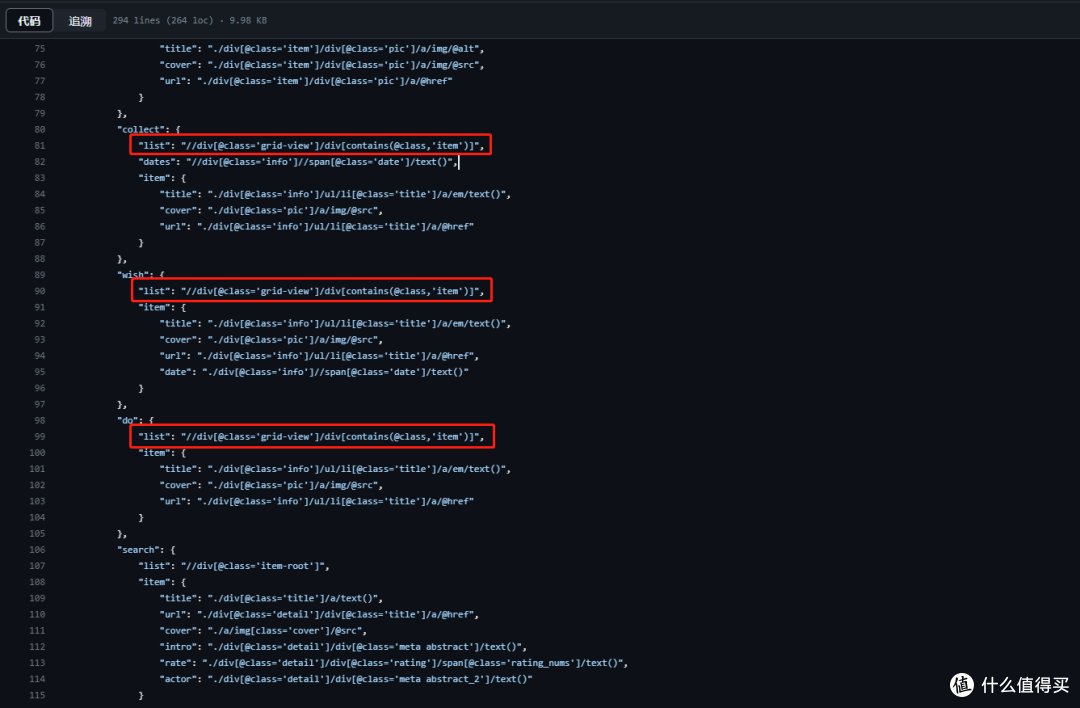This screenshot has height=708, width=1080.
Task: Select line number 82
Action: [x=39, y=162]
